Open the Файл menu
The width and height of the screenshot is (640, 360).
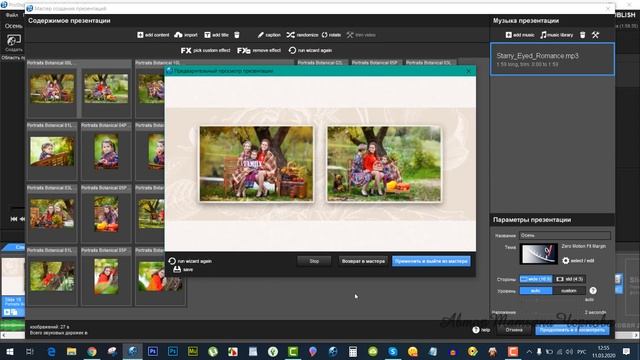point(11,15)
